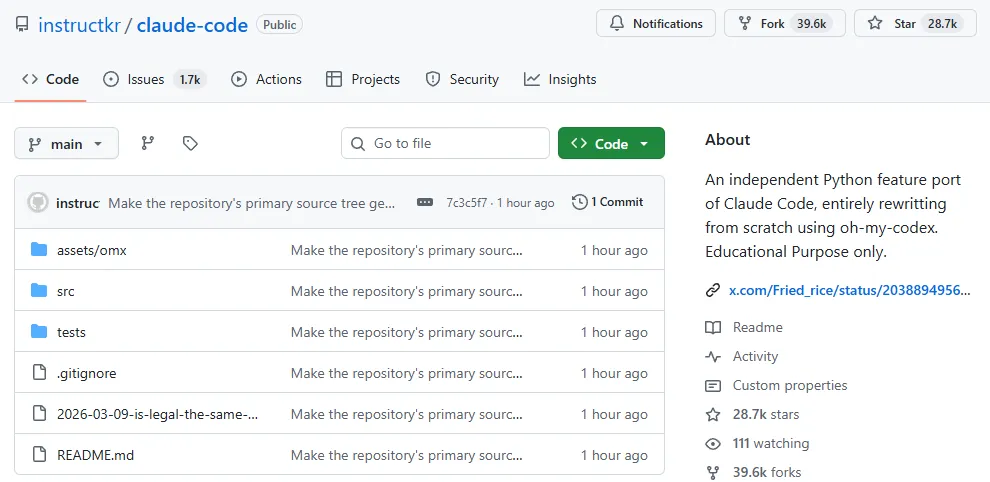The width and height of the screenshot is (990, 482).
Task: Click the repository book icon beside instructkr
Action: (x=22, y=25)
